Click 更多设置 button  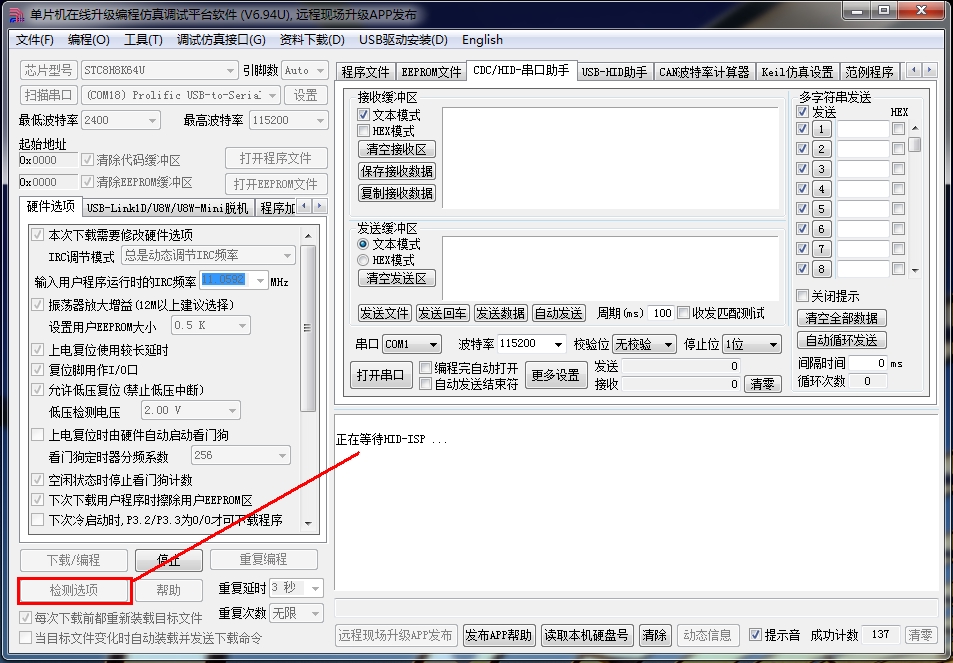tap(556, 375)
